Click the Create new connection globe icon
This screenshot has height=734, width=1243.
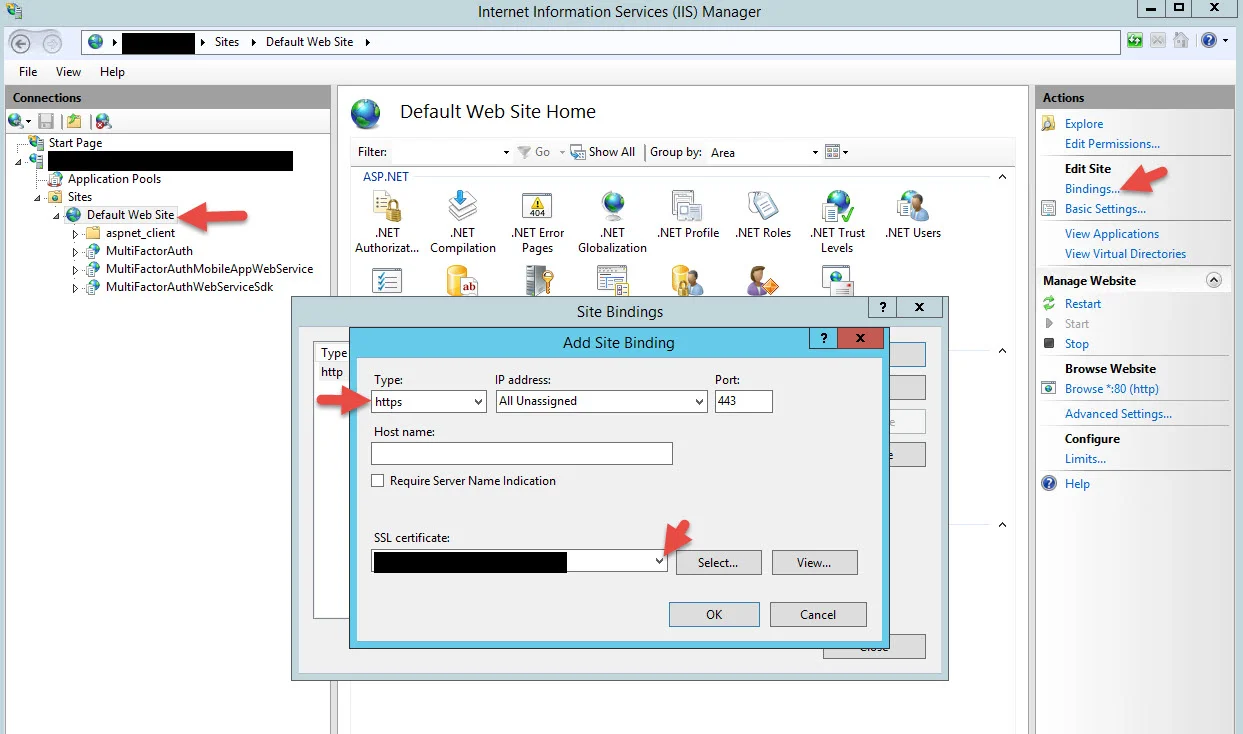pos(17,121)
